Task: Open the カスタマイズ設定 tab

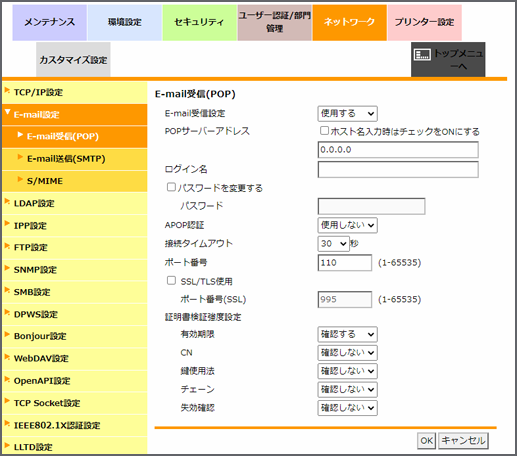Action: (x=73, y=60)
